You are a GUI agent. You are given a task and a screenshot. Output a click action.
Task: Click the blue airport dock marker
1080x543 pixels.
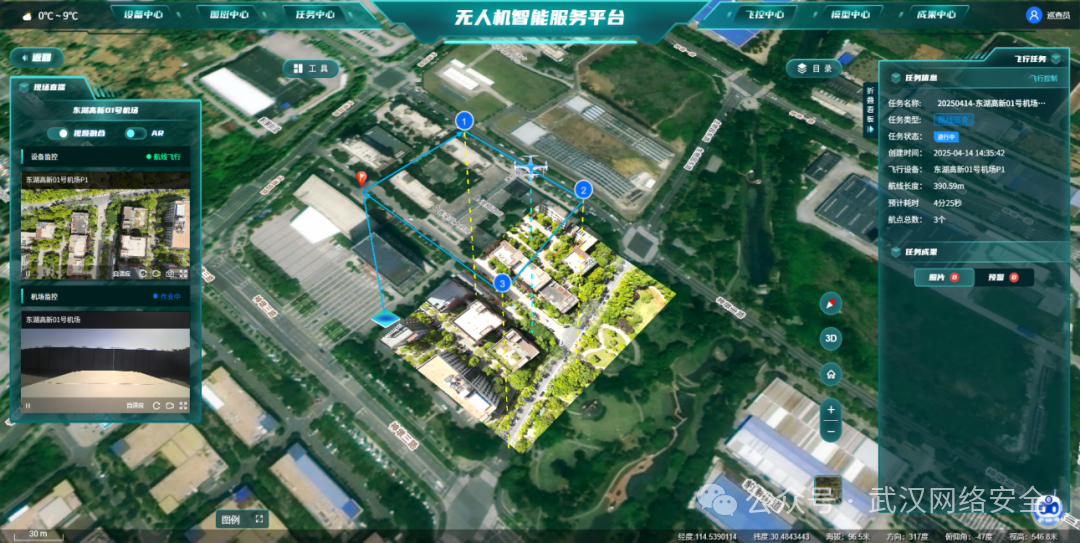click(386, 318)
